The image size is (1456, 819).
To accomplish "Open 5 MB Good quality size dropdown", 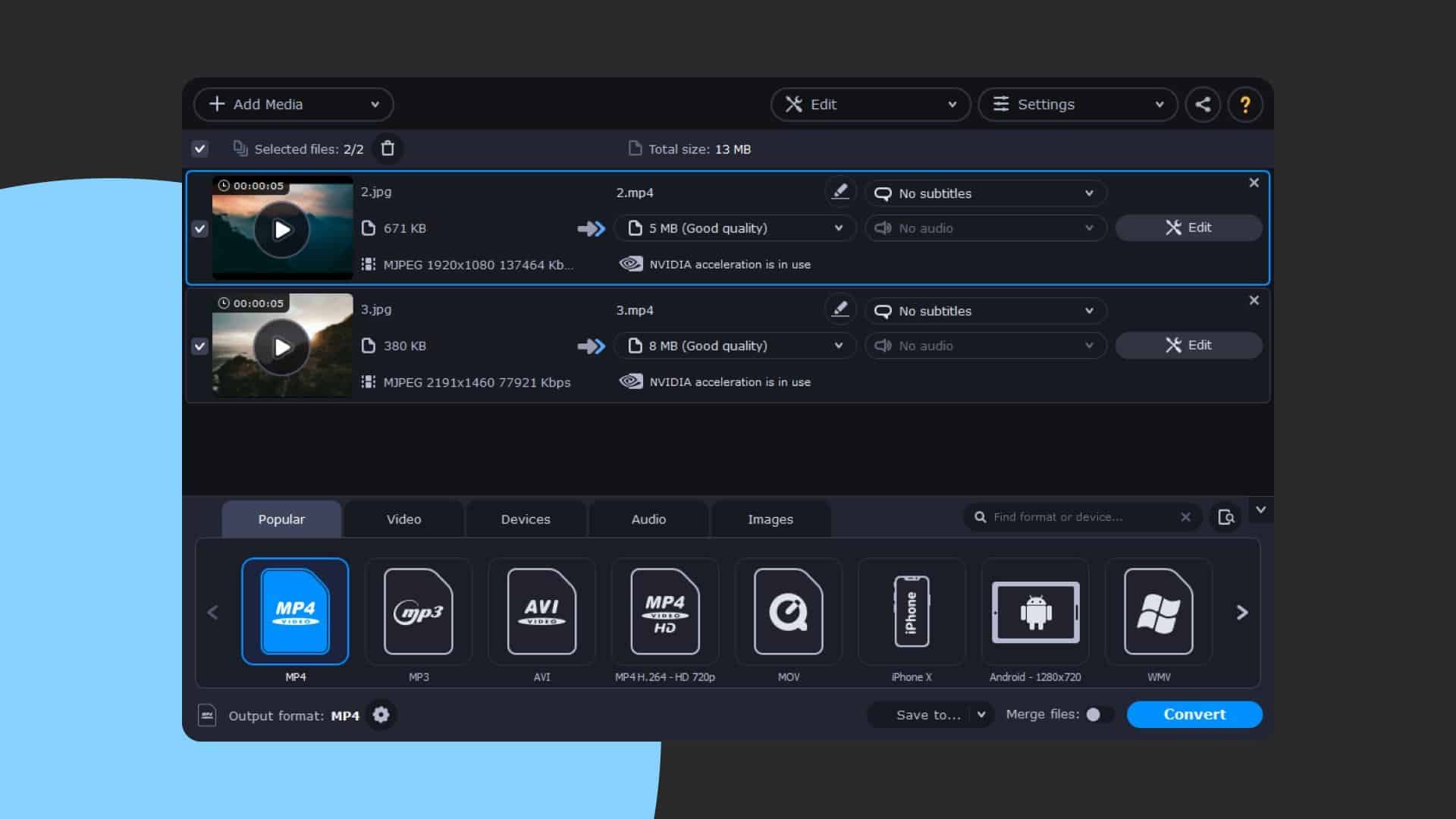I will pos(734,228).
